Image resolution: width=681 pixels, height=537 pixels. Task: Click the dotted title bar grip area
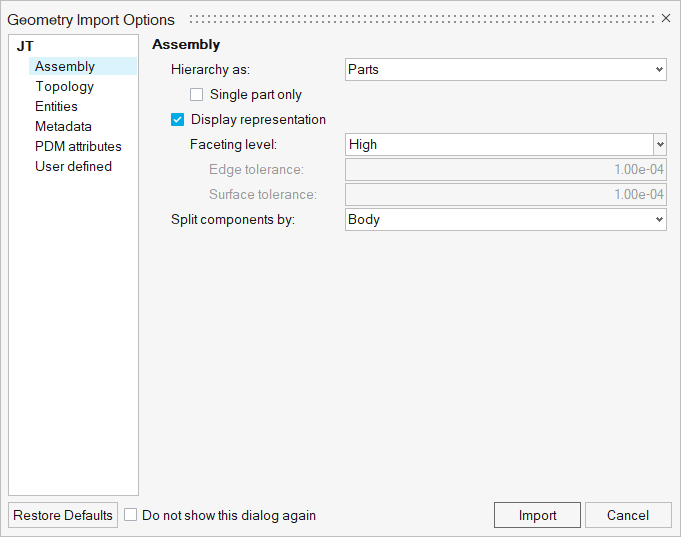click(x=422, y=19)
